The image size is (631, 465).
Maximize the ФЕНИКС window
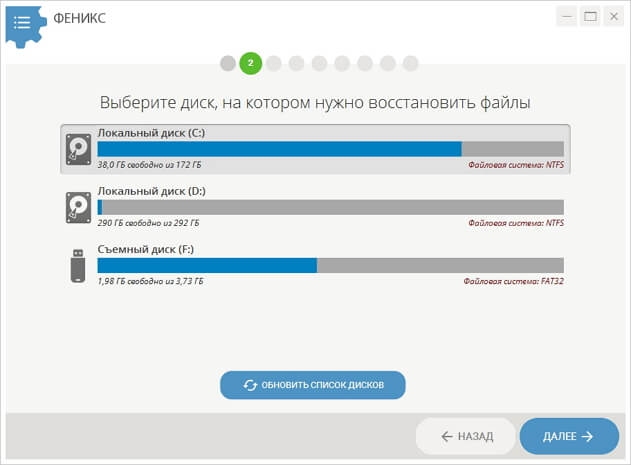pos(590,17)
